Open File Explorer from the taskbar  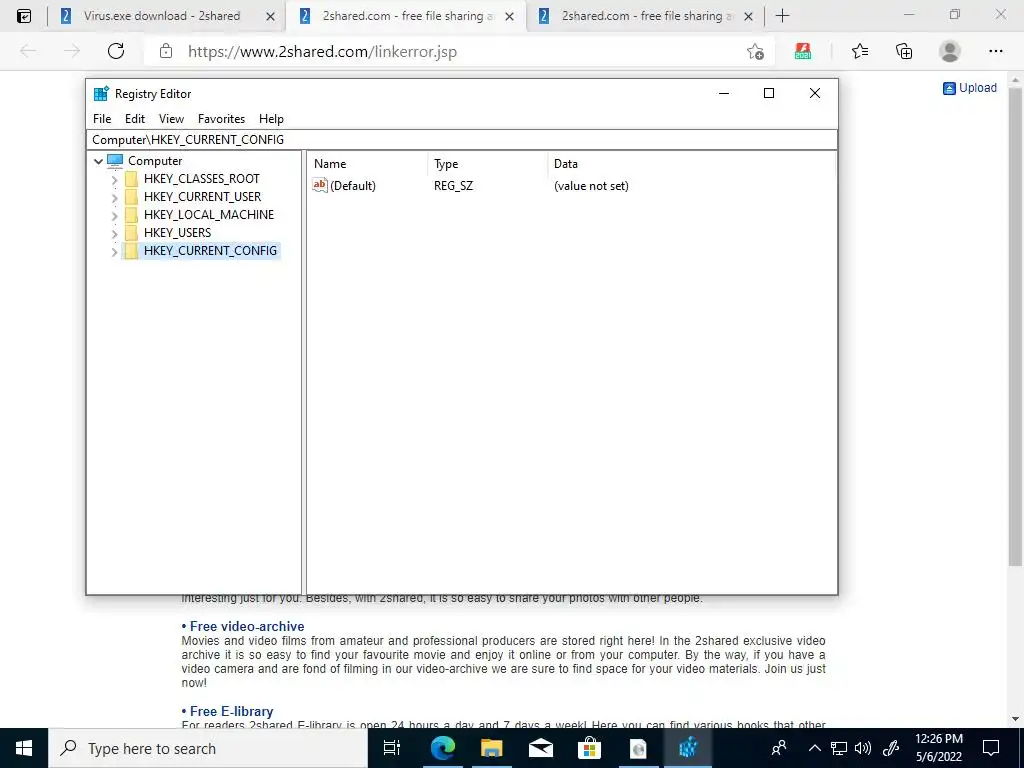(x=492, y=748)
